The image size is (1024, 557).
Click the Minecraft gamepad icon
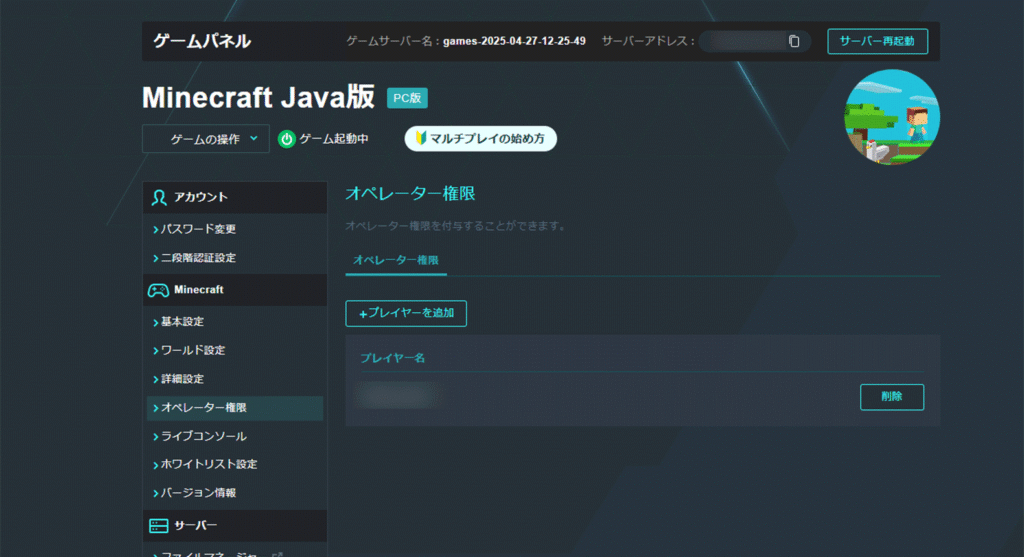[158, 290]
